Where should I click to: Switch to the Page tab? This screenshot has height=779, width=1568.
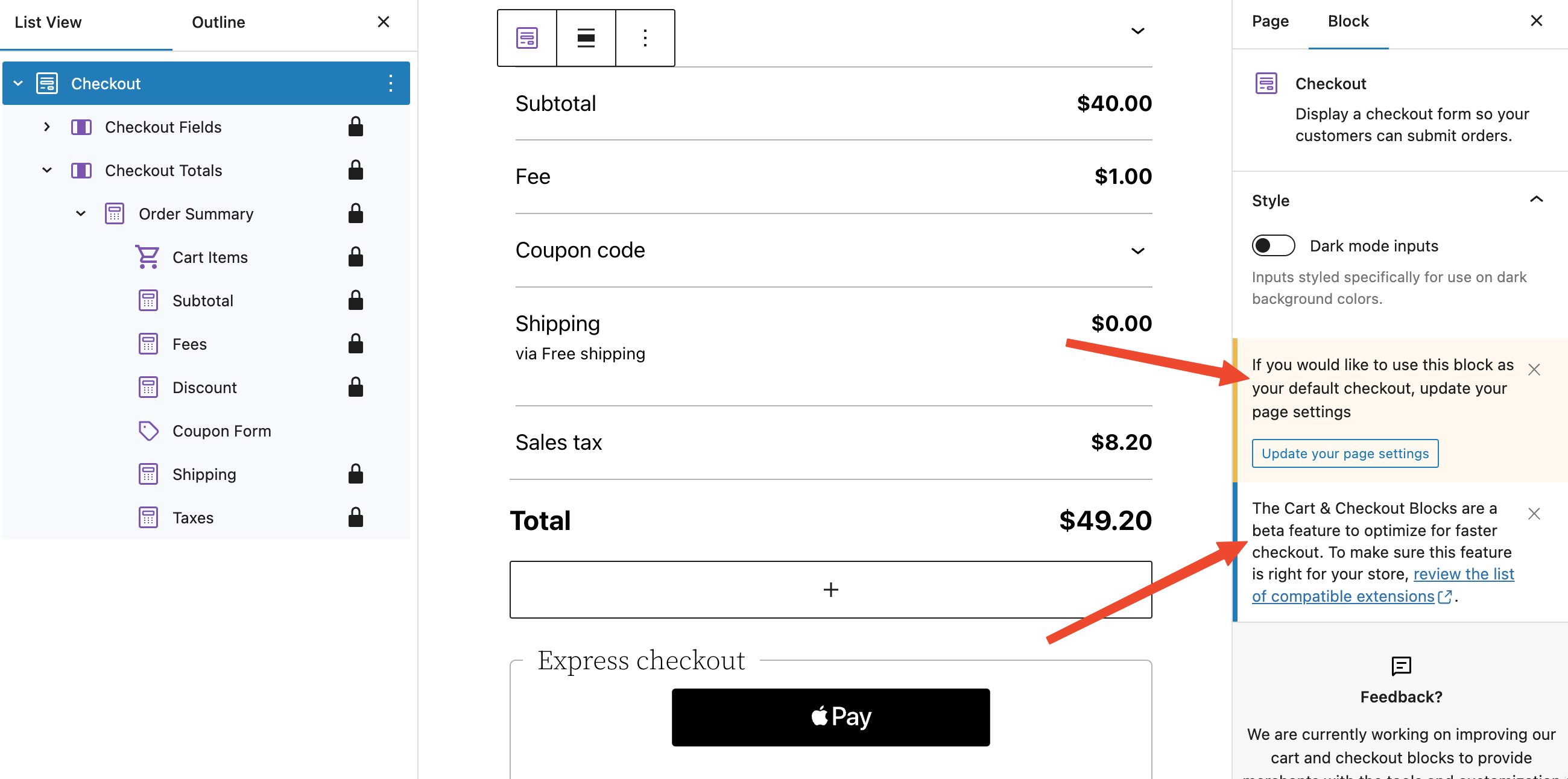(x=1269, y=21)
